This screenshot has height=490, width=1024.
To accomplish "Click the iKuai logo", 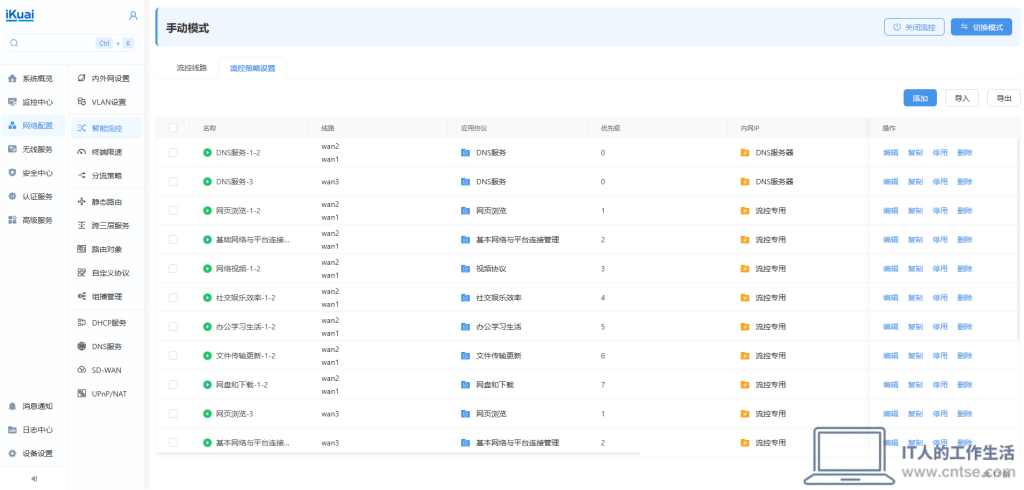I will 20,14.
